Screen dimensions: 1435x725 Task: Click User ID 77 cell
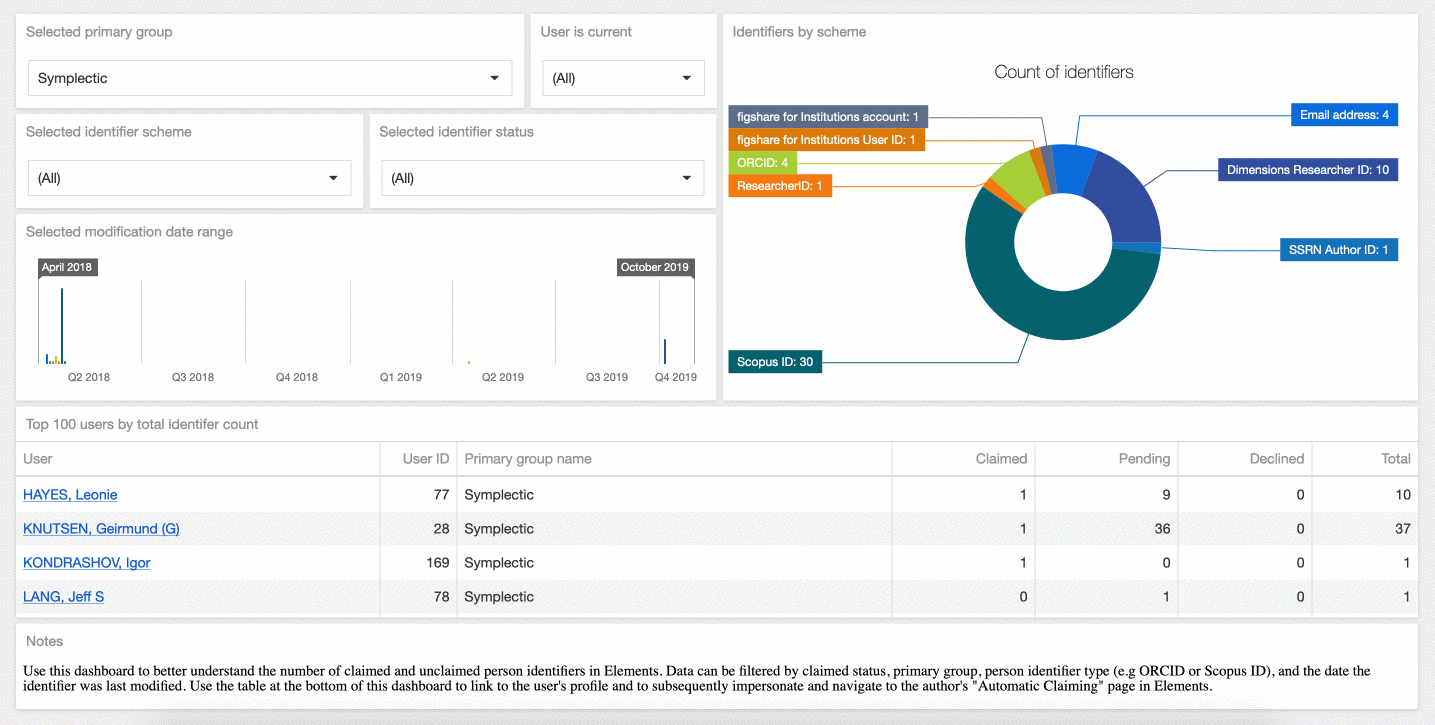point(442,494)
